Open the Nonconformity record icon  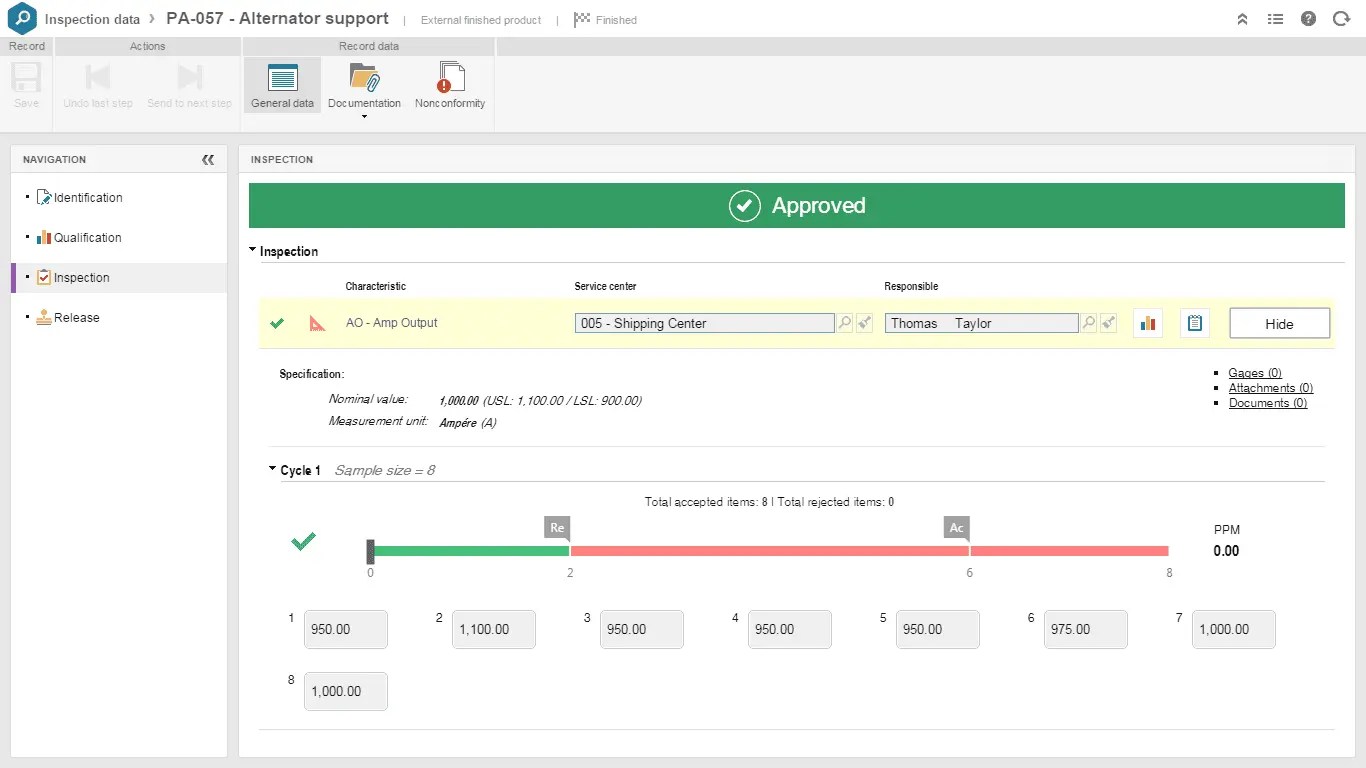point(450,79)
